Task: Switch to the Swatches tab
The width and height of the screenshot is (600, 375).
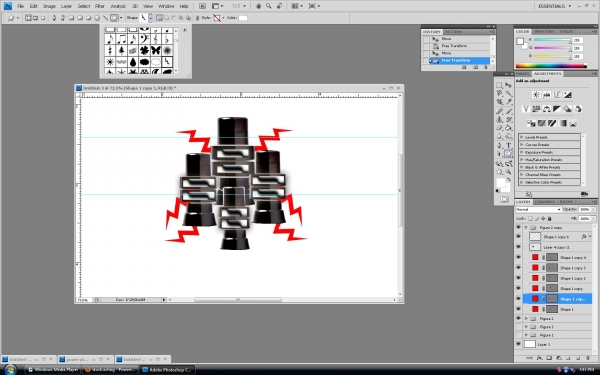Action: pos(544,31)
